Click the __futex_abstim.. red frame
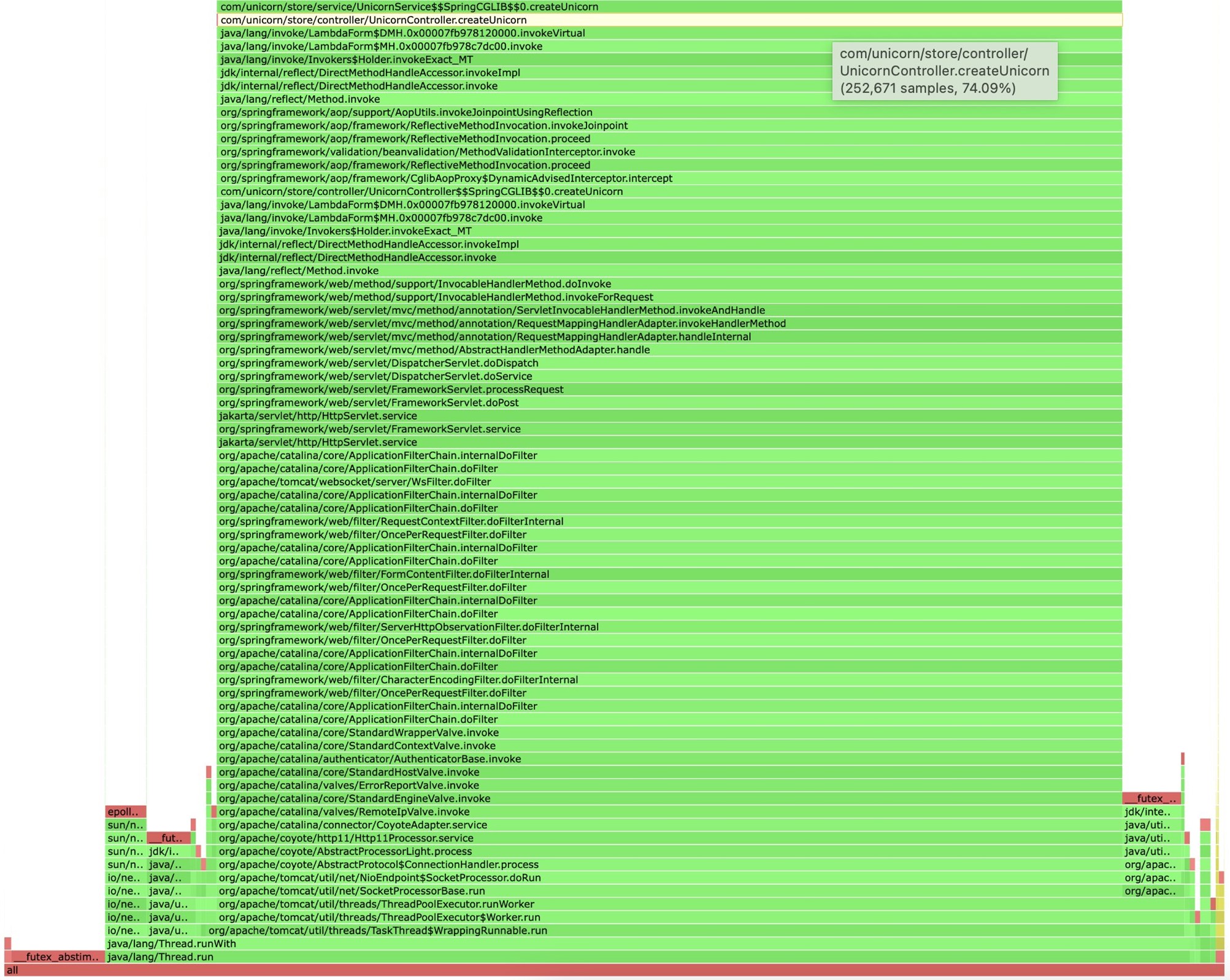 coord(58,957)
